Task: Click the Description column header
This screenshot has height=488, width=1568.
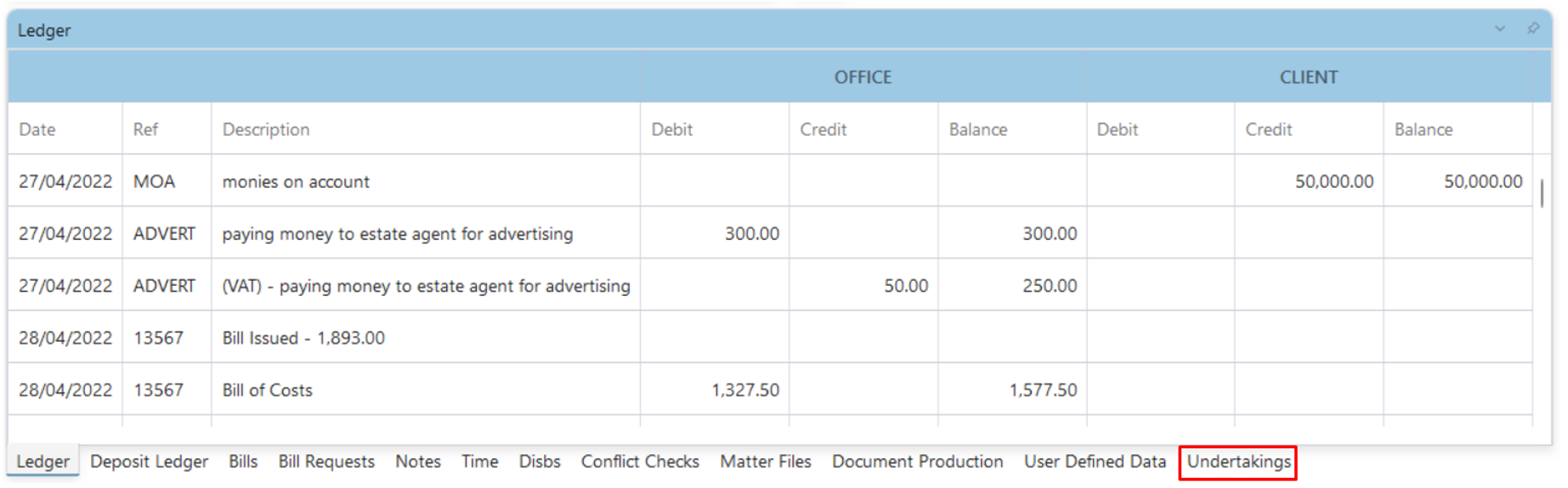Action: (426, 129)
